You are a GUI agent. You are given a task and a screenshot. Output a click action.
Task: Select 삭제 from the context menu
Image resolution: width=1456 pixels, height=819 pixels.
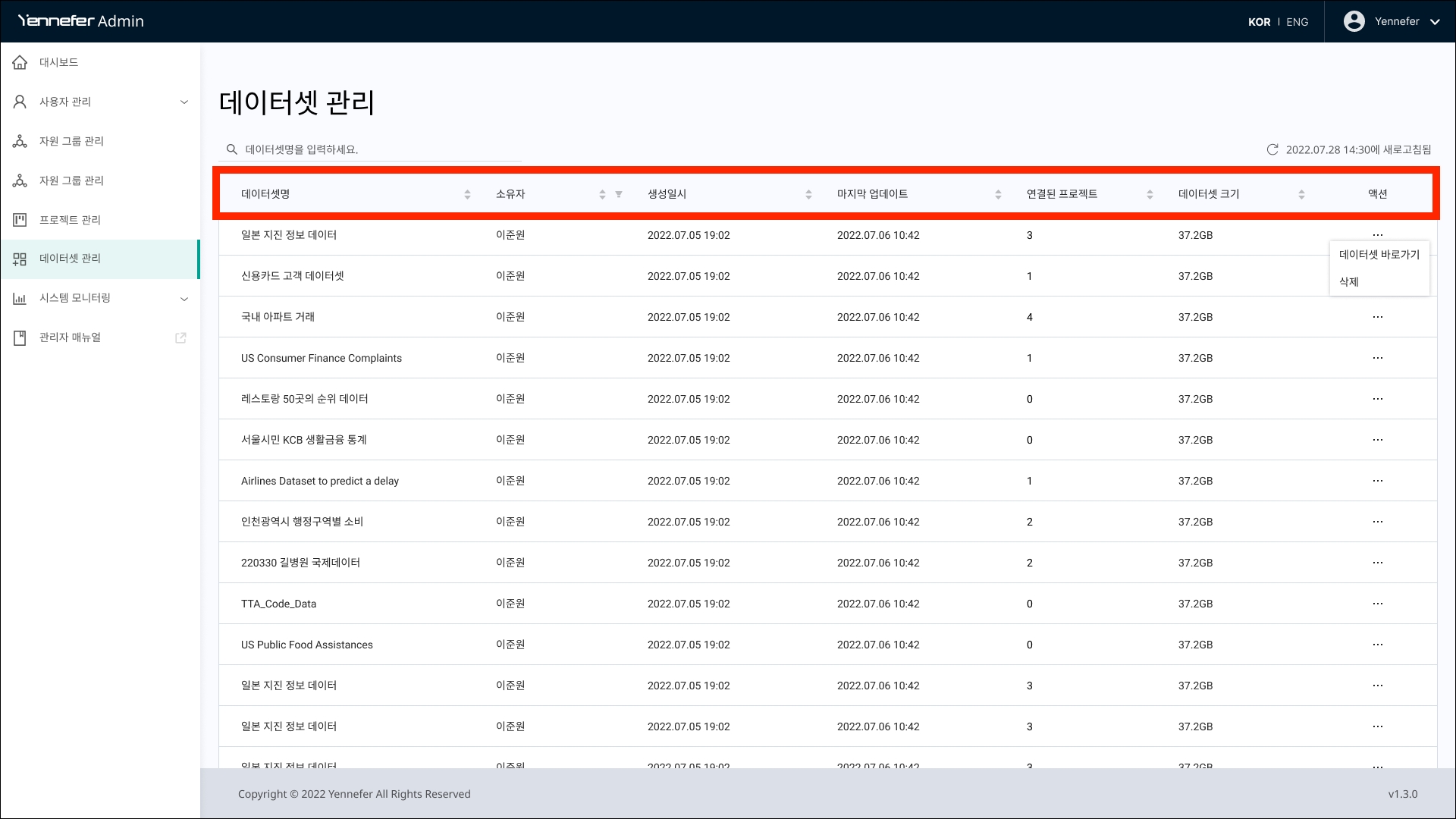(x=1348, y=282)
